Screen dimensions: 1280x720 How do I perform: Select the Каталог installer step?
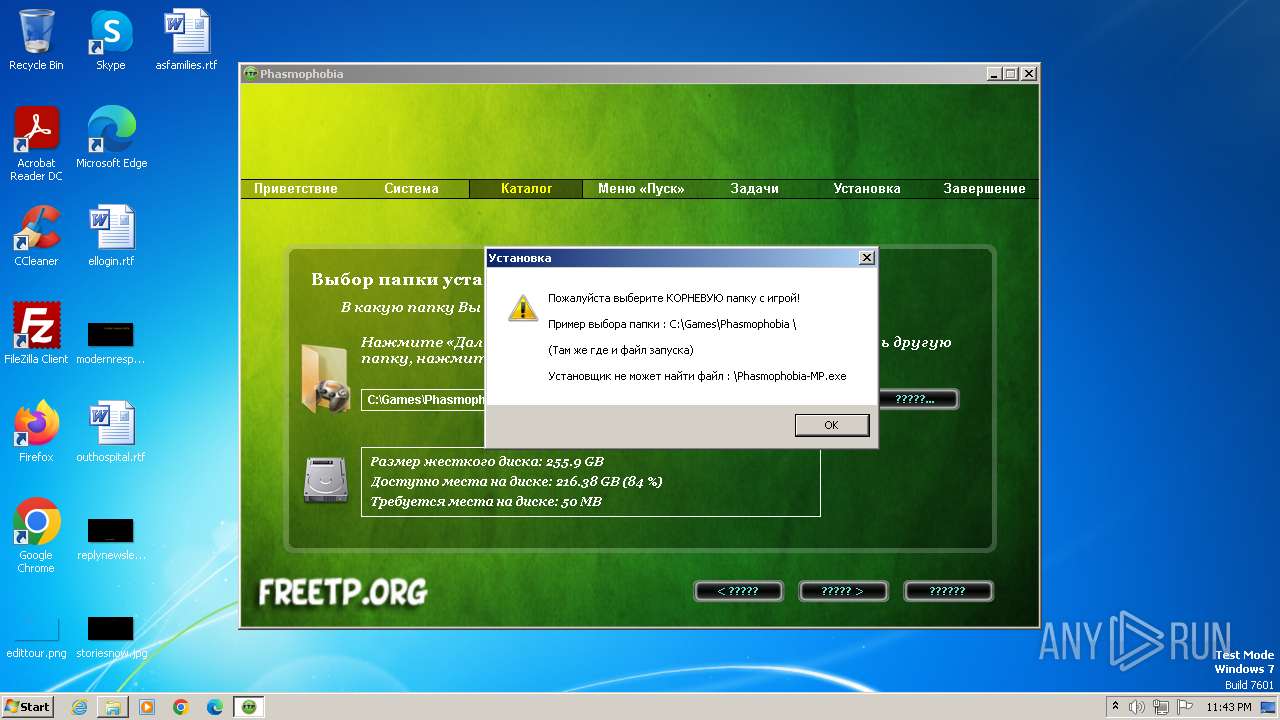(x=526, y=188)
